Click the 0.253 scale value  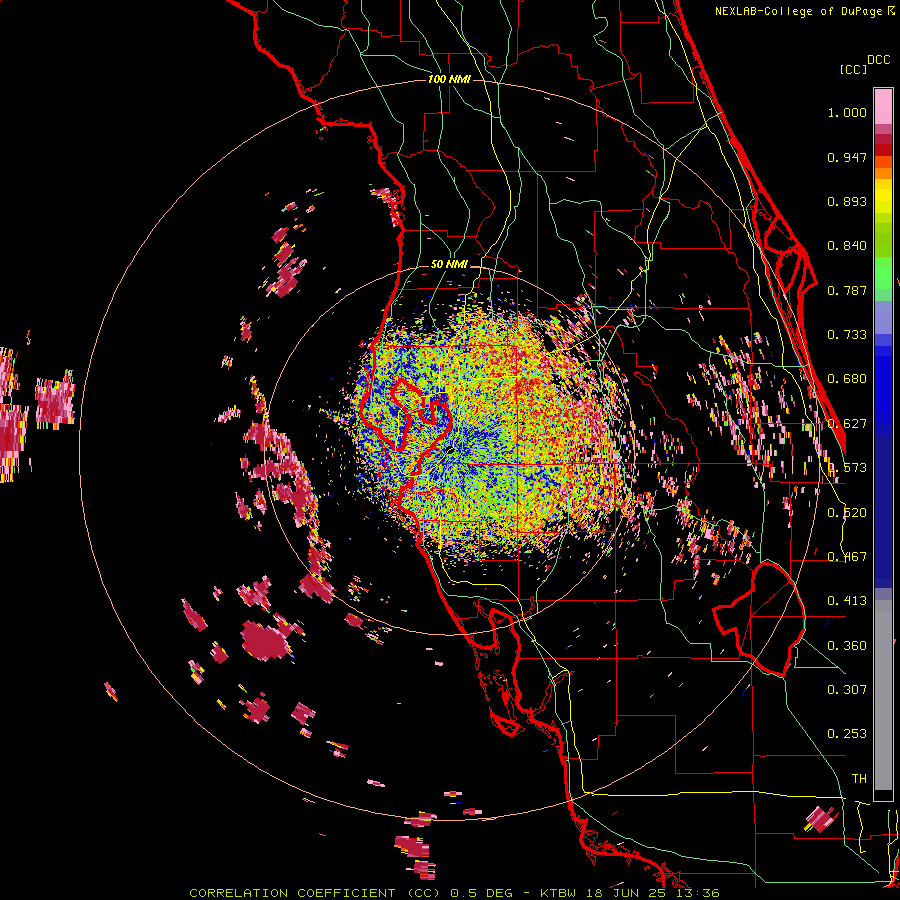[x=847, y=734]
